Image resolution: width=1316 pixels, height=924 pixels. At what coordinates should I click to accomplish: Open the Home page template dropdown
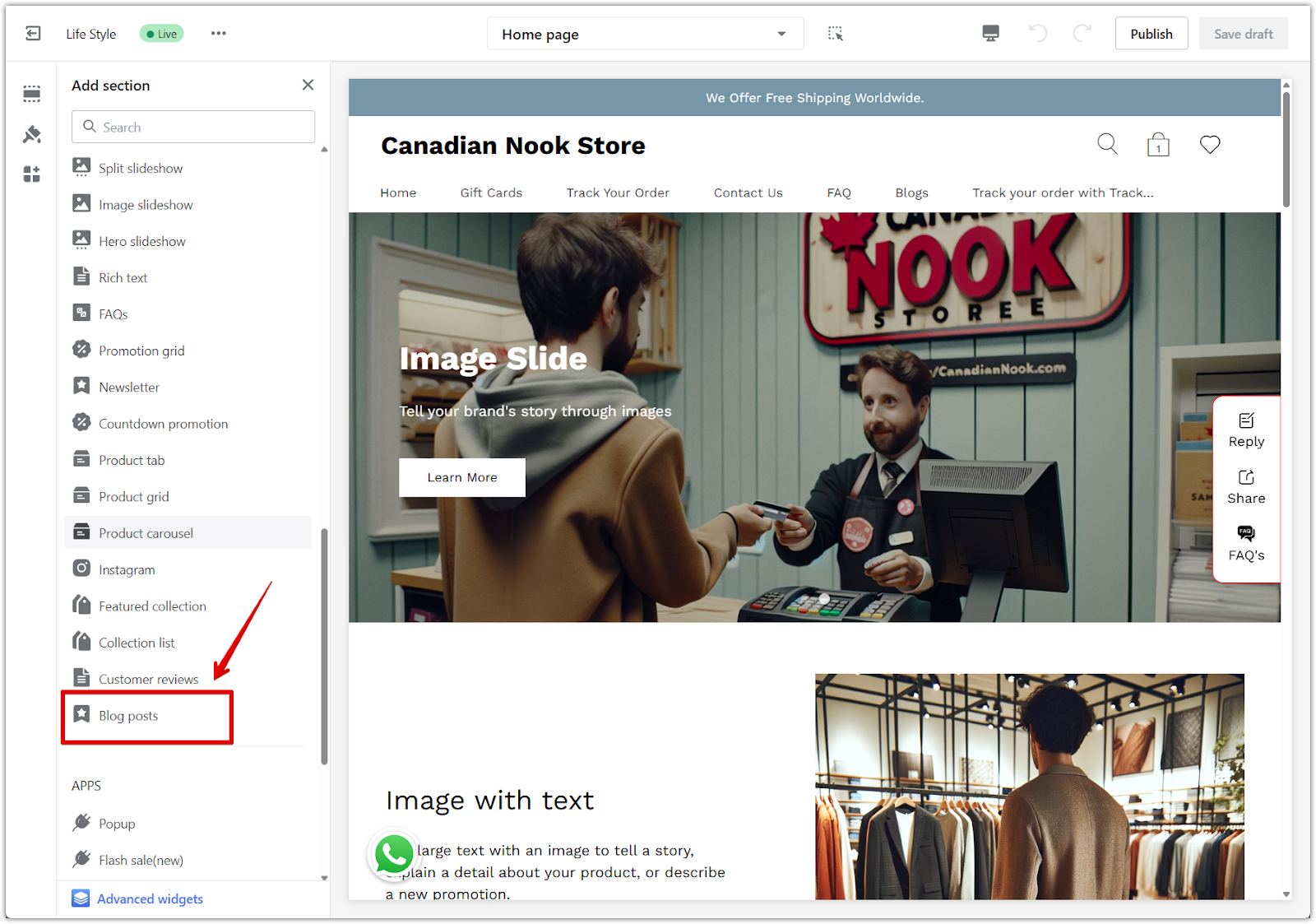tap(645, 34)
